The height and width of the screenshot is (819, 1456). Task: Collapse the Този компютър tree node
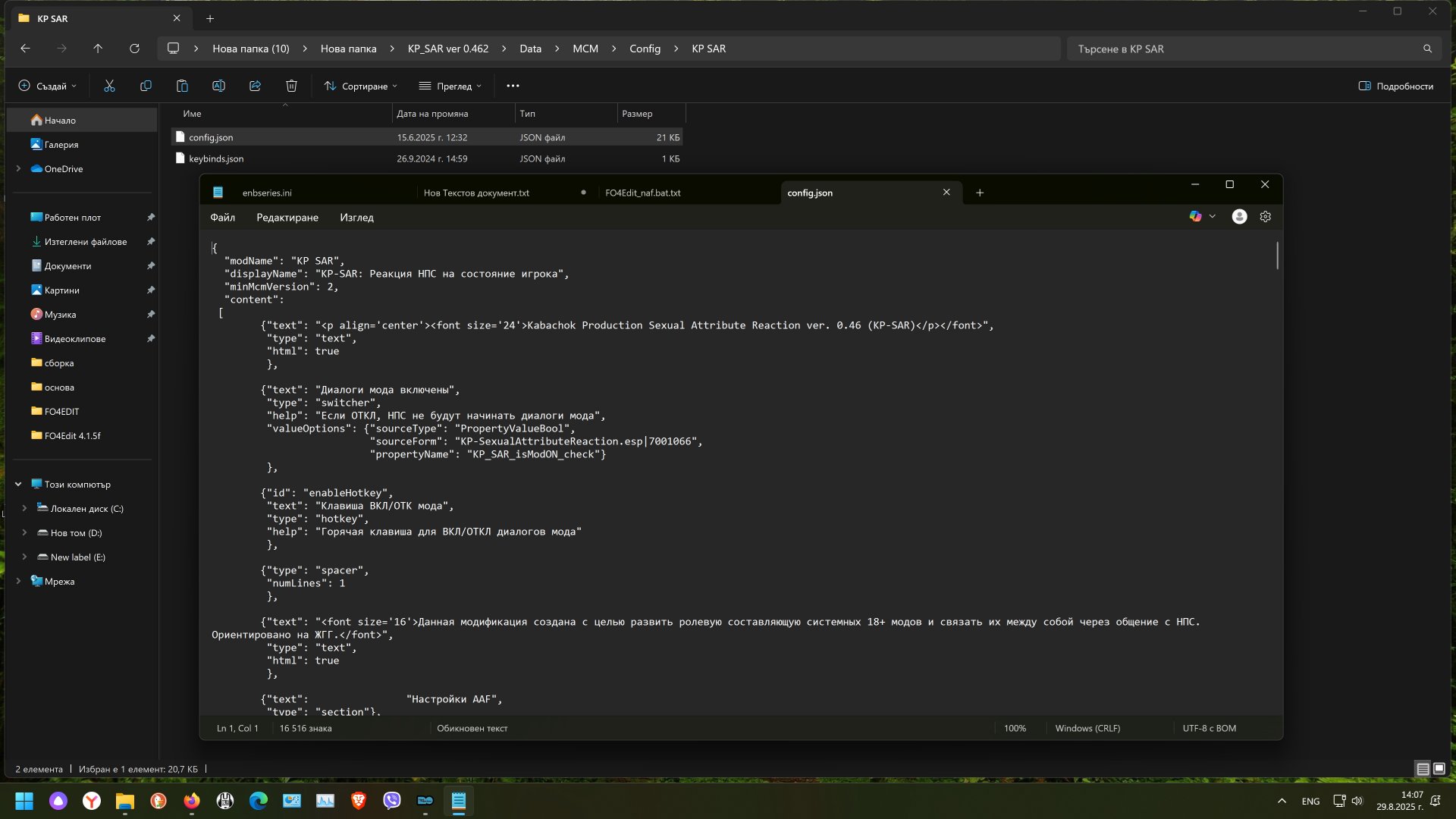tap(18, 484)
